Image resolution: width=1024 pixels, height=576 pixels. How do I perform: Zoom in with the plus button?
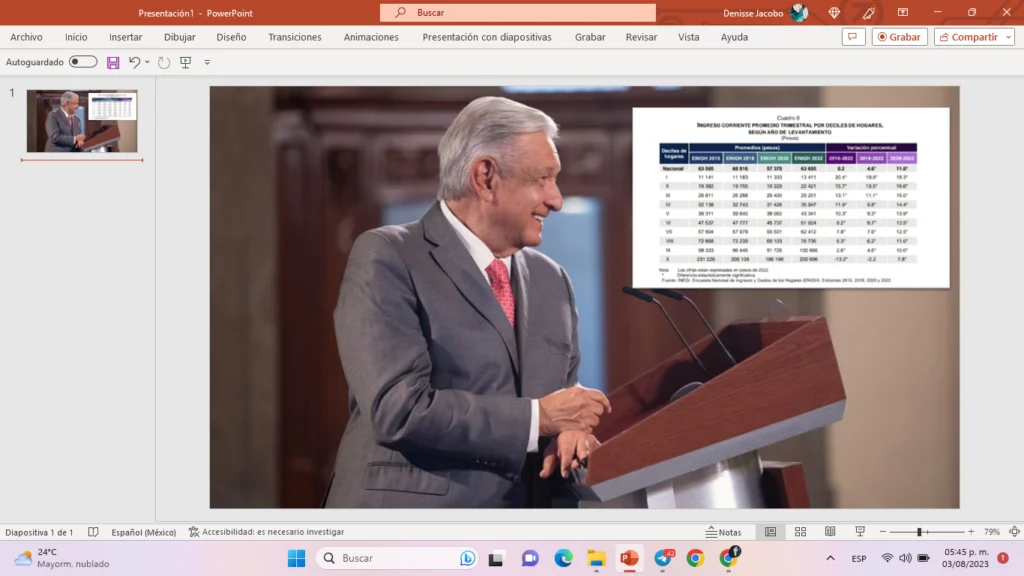971,532
